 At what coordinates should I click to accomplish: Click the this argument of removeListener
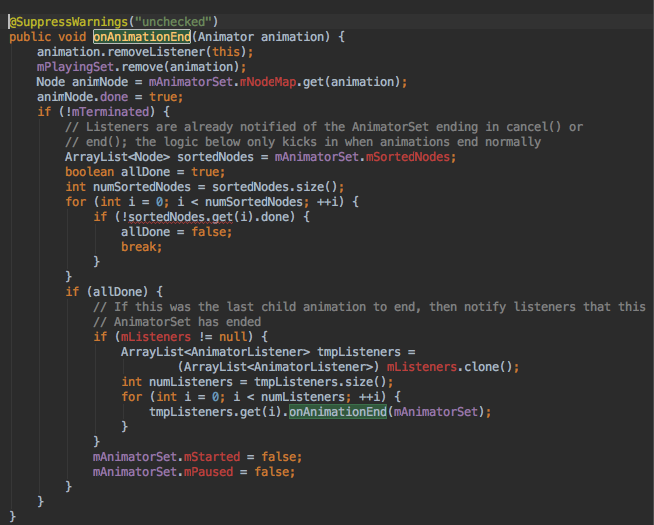[226, 52]
